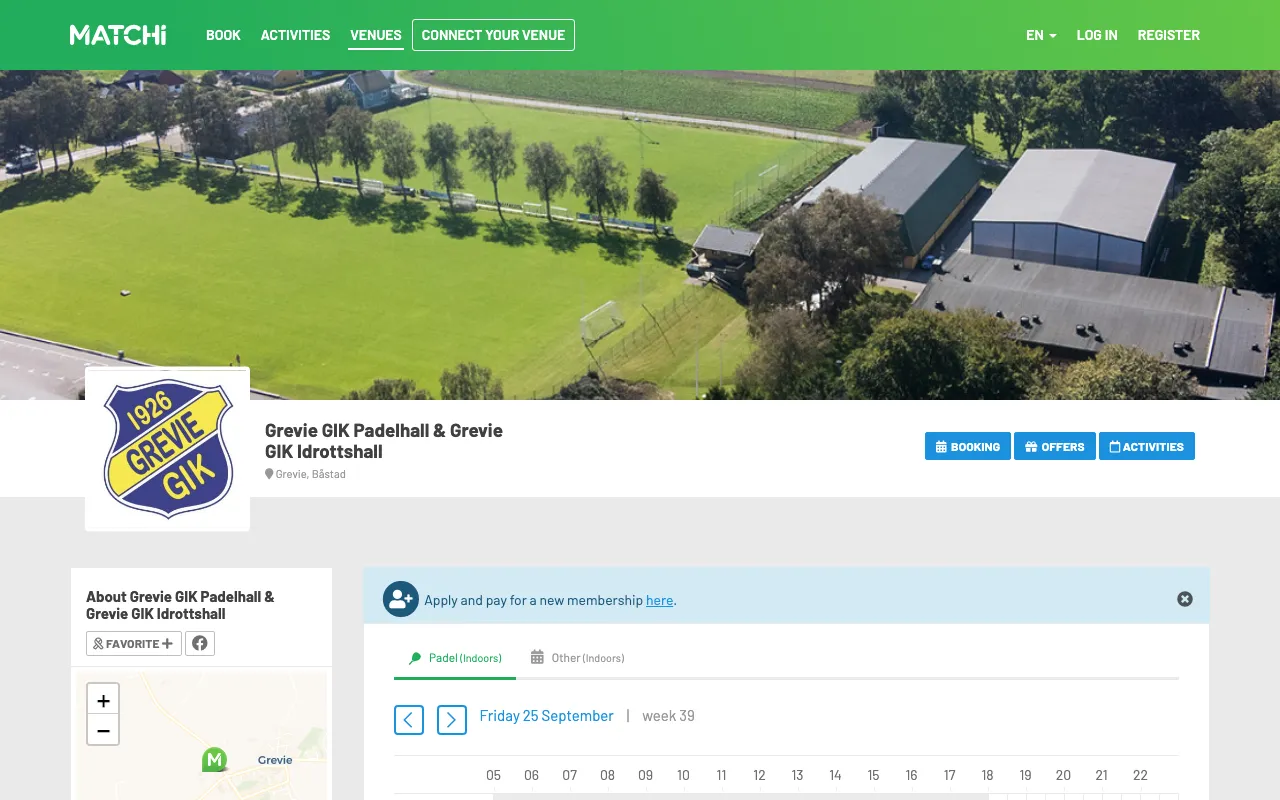Click CONNECT YOUR VENUE button

coord(493,35)
